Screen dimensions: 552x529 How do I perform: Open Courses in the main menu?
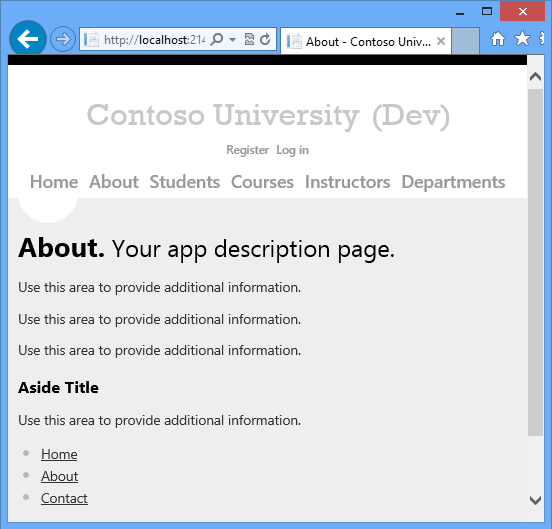pos(262,182)
